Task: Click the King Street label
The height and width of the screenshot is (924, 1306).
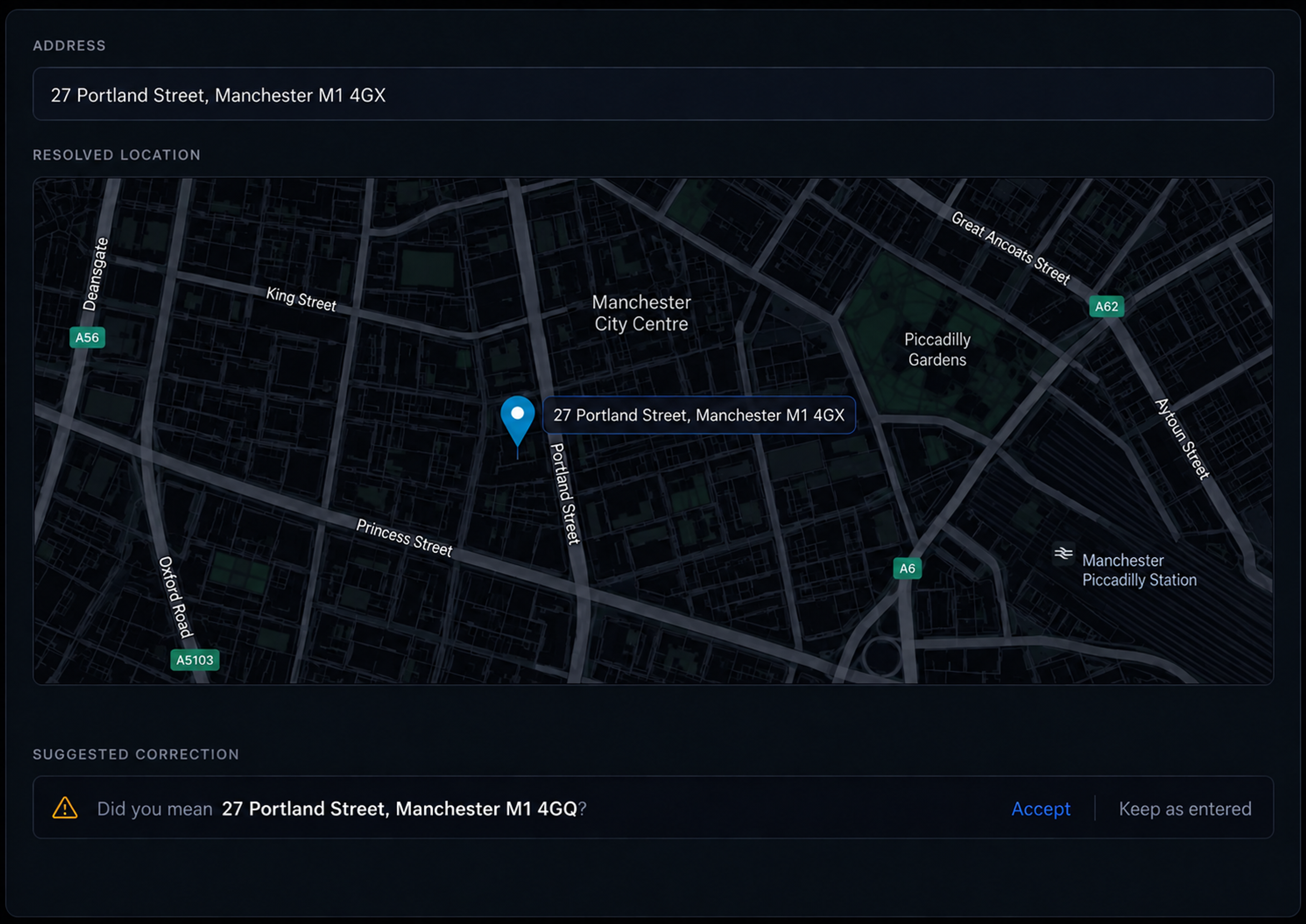Action: pos(302,299)
